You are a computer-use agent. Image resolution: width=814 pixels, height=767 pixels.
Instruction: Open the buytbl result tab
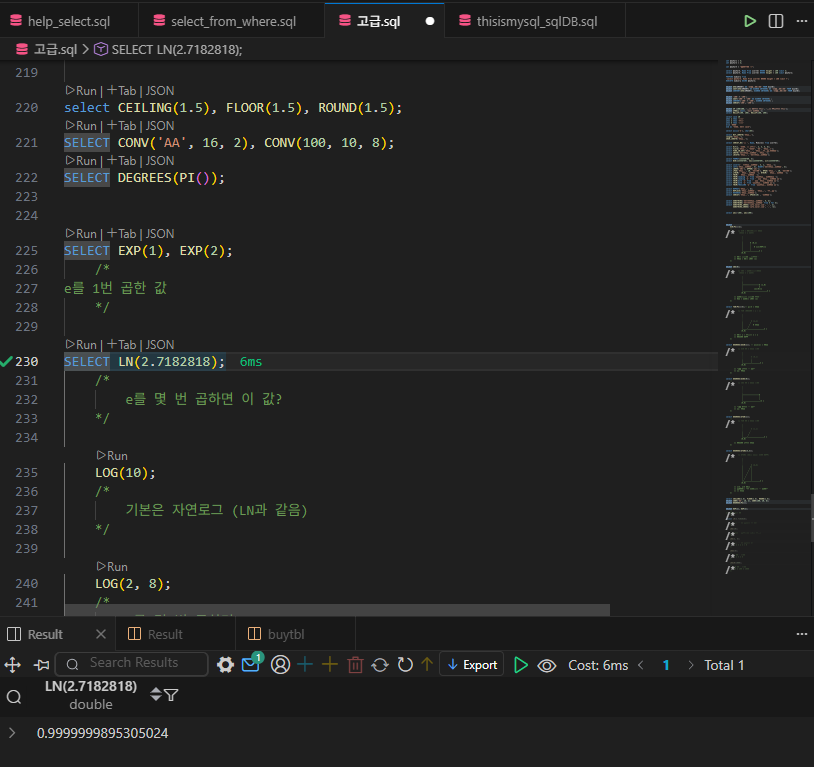click(x=286, y=634)
